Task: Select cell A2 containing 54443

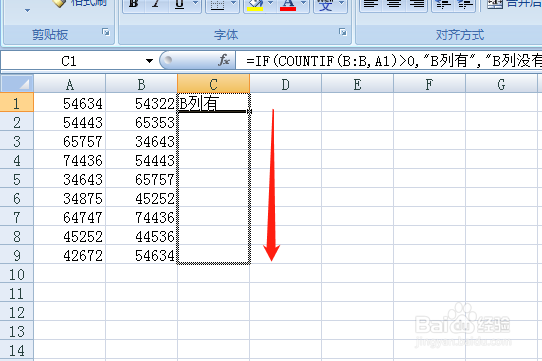Action: [70, 122]
